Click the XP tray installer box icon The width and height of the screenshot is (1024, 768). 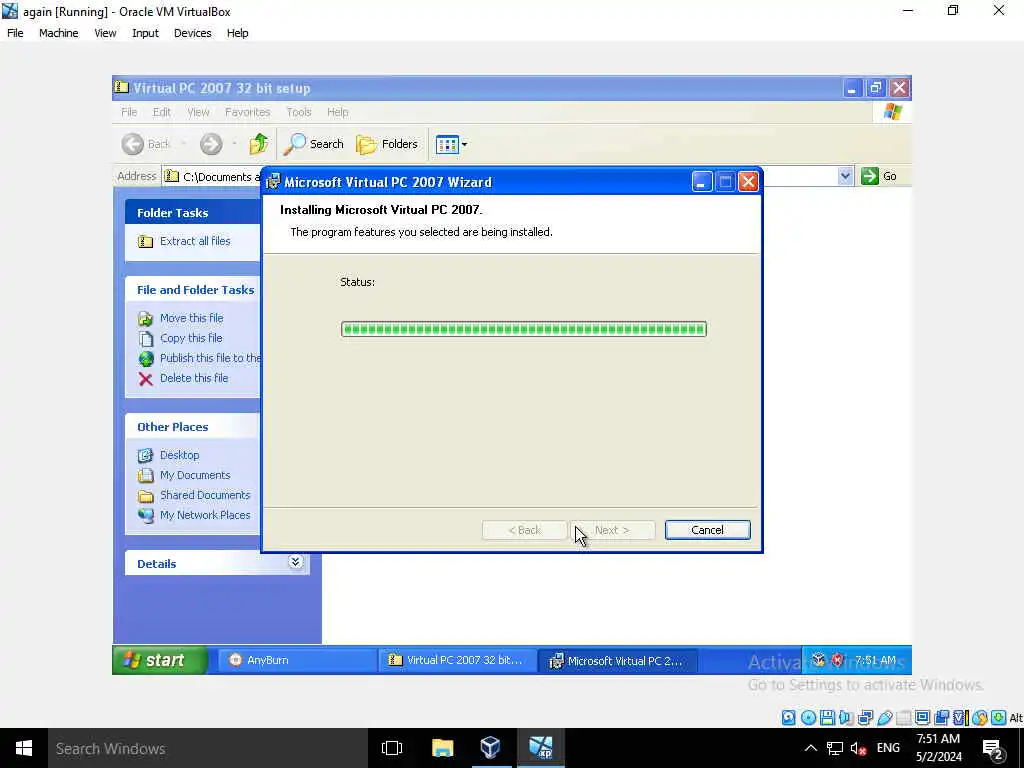pos(818,660)
